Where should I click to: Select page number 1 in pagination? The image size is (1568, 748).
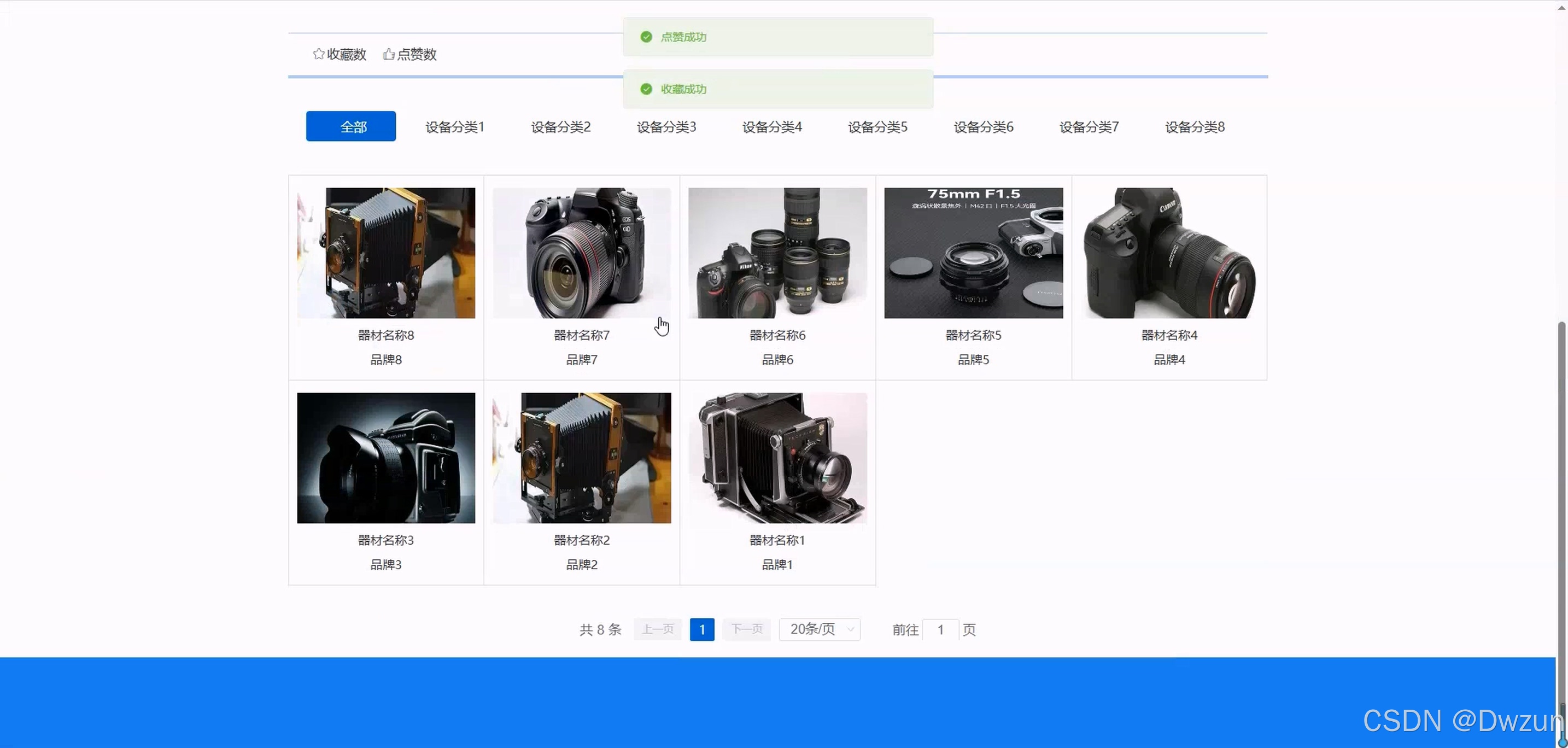coord(701,629)
